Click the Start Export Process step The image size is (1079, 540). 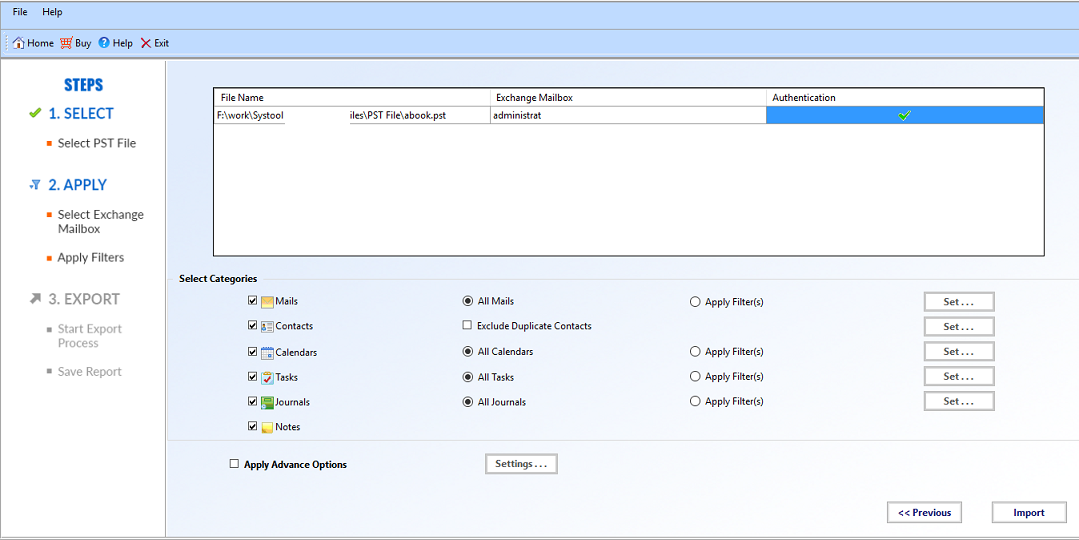click(89, 336)
